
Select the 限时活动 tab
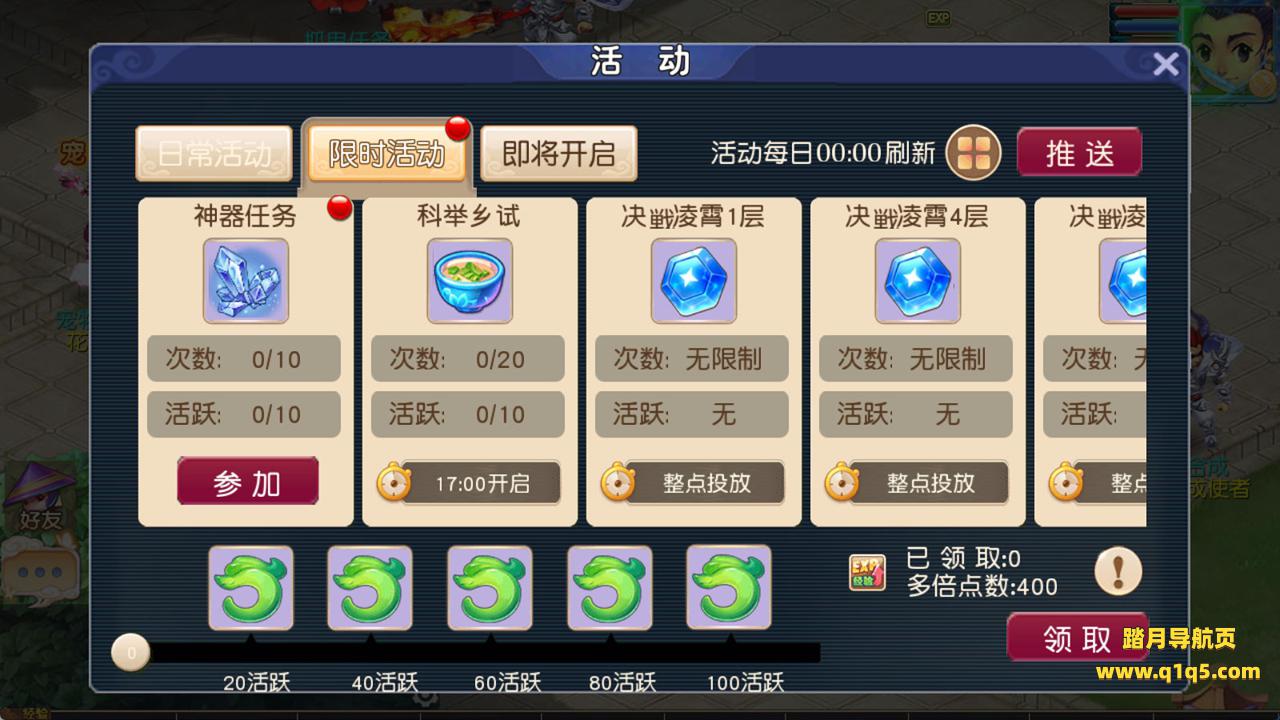click(x=387, y=154)
